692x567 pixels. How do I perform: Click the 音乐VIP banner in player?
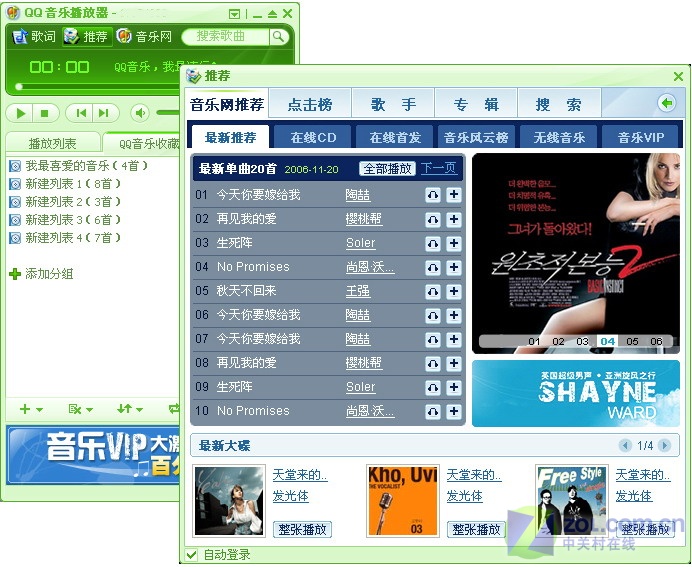click(94, 454)
